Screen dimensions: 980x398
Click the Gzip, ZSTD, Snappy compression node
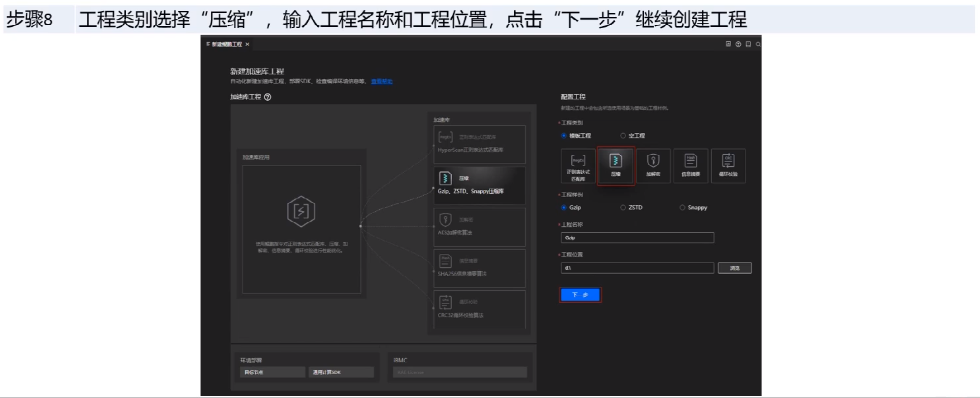479,185
